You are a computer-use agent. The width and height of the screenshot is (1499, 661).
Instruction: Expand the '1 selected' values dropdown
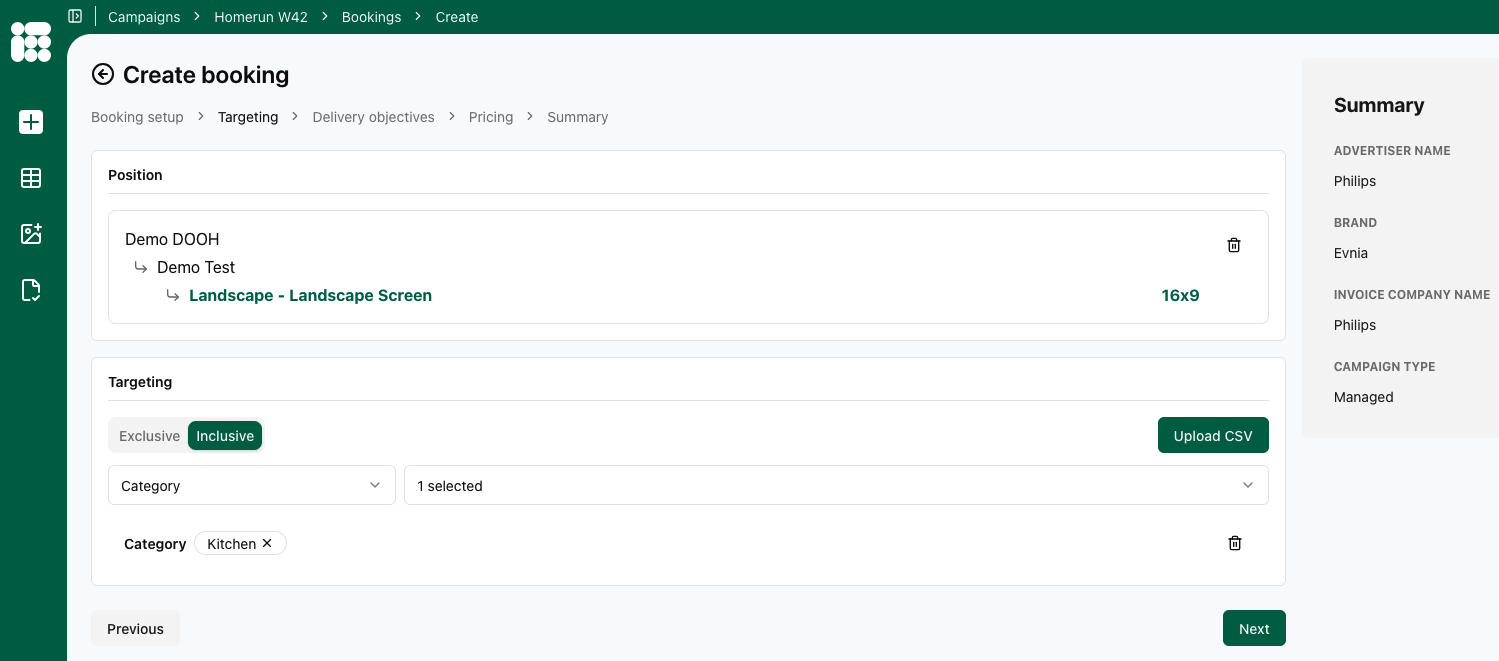click(x=836, y=485)
